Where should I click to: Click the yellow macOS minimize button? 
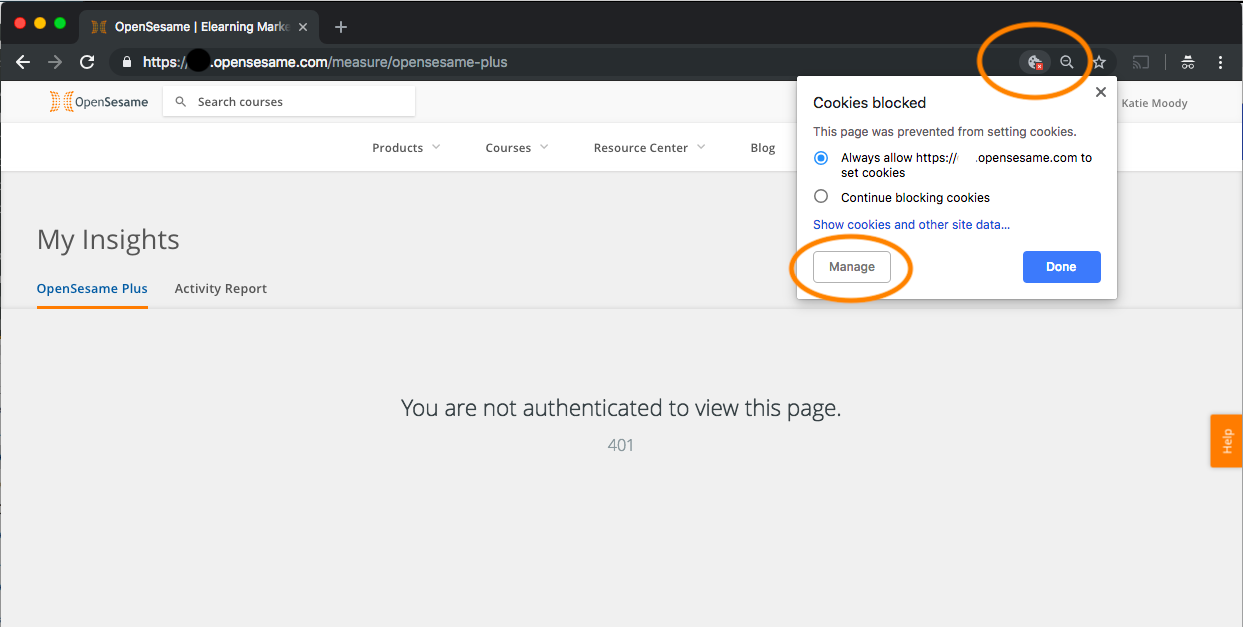(40, 23)
